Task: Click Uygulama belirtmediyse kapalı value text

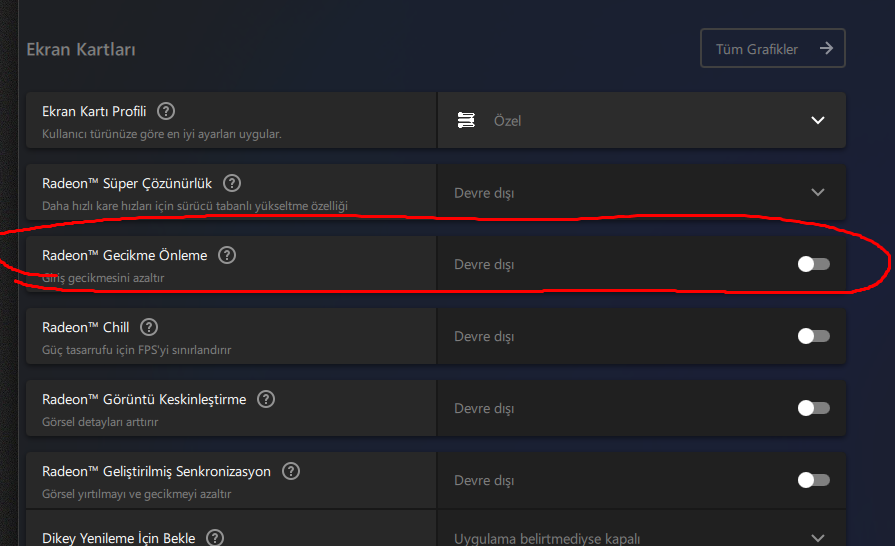Action: click(x=547, y=539)
